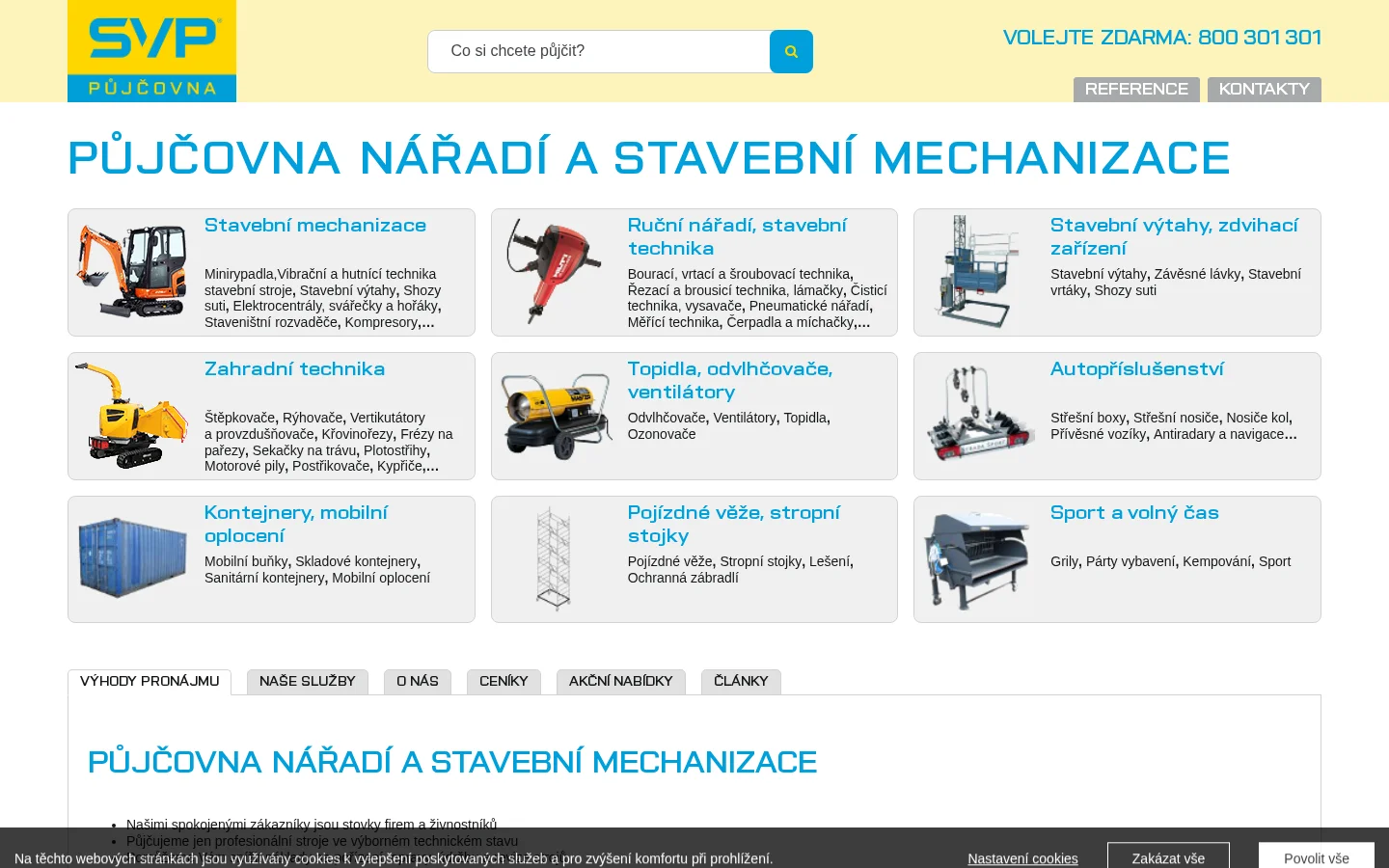Open the Kempování link
1389x868 pixels.
tap(1216, 561)
